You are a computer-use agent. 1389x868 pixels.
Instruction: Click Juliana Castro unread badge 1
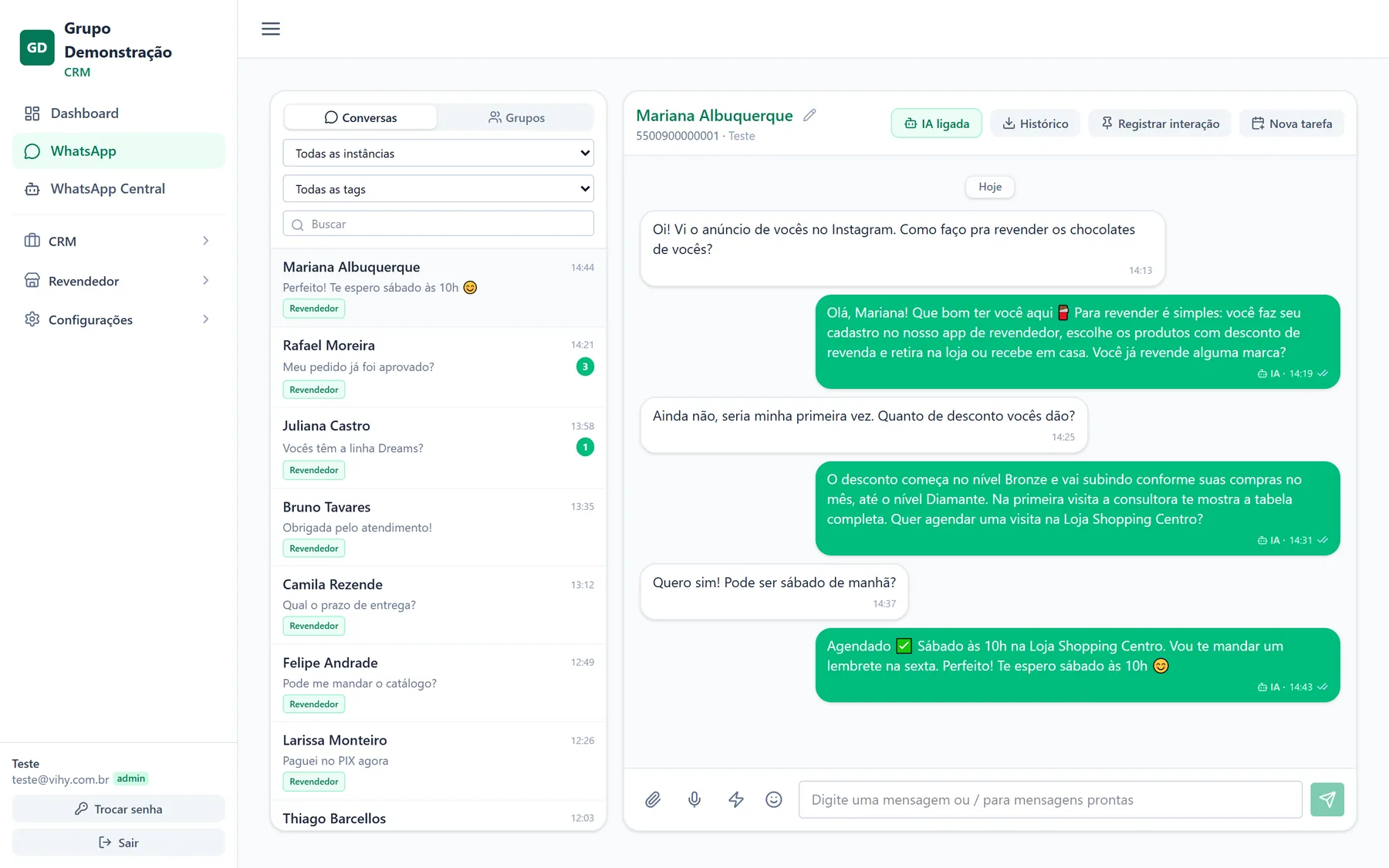point(585,447)
